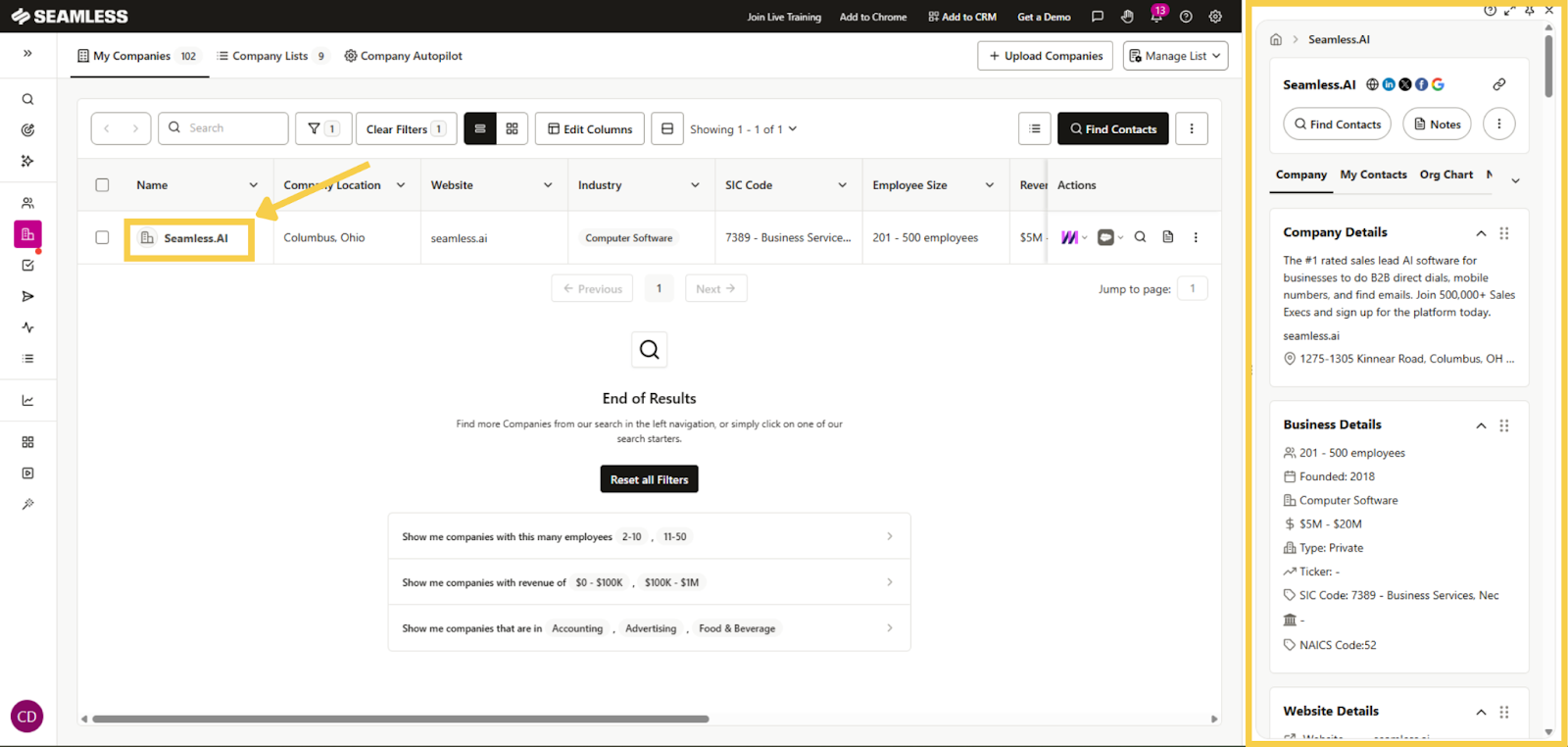Screen dimensions: 1568x747
Task: Click the search action in Seamless.AI row
Action: (1140, 237)
